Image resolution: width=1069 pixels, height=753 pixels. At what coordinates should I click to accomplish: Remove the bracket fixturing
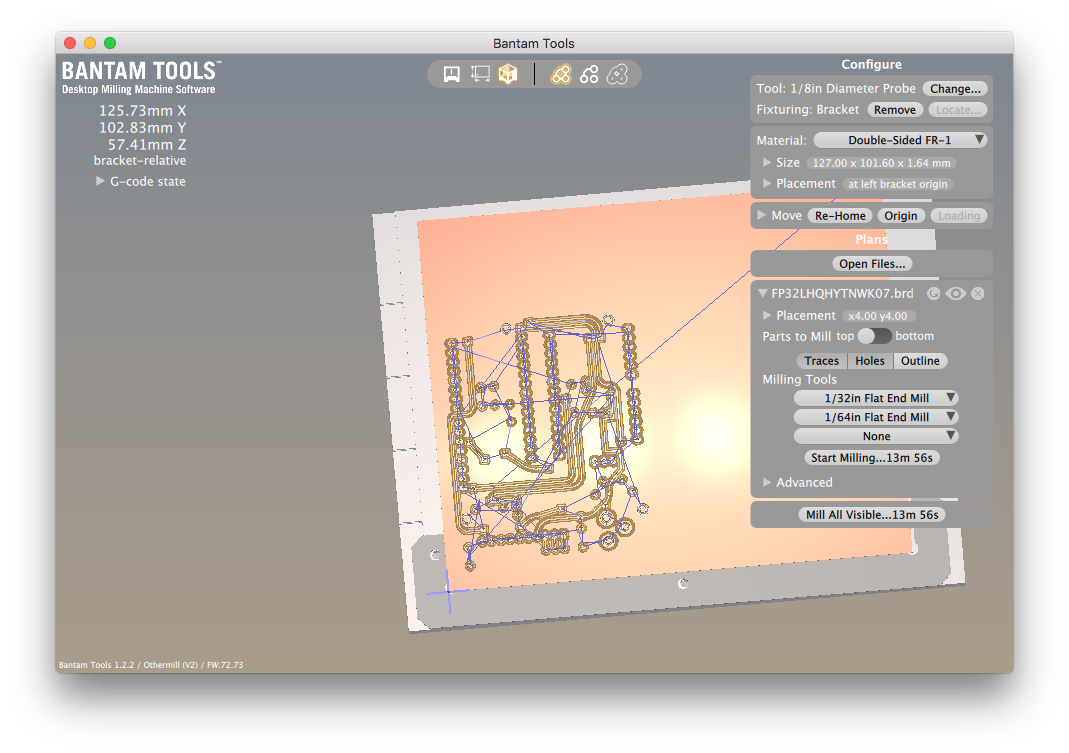pyautogui.click(x=895, y=110)
